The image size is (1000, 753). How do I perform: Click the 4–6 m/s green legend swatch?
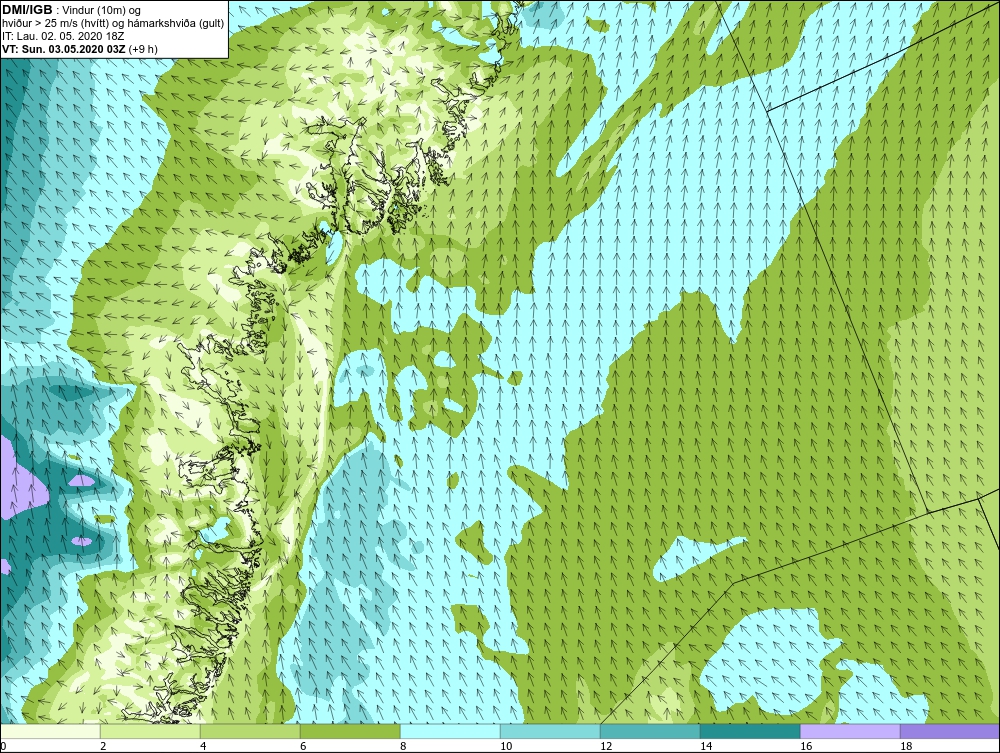click(250, 731)
